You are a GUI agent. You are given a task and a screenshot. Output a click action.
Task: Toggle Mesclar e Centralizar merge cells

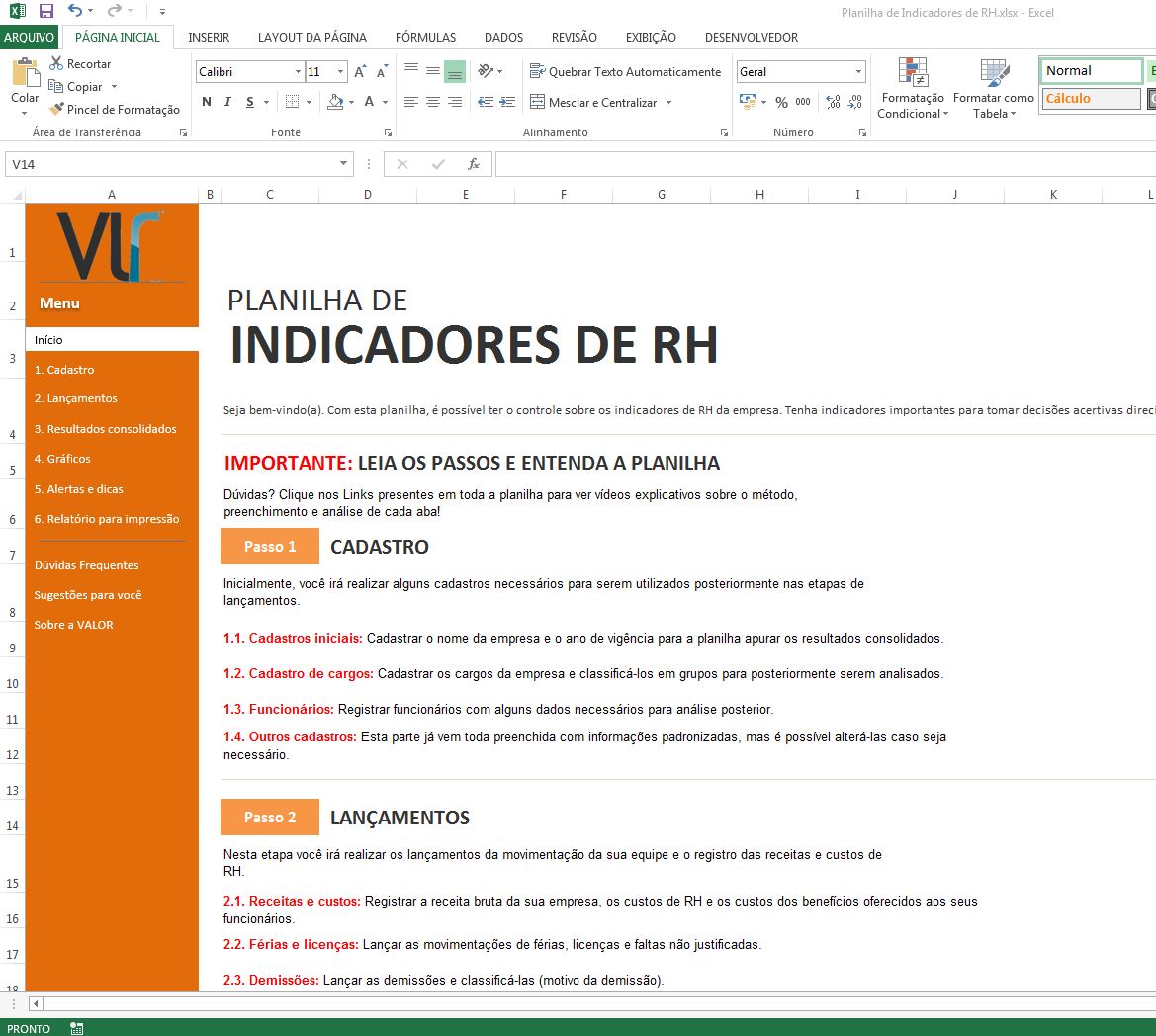tap(593, 103)
